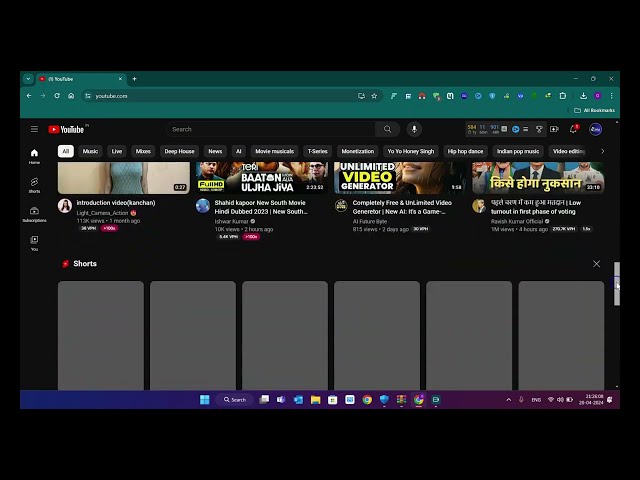Open the YouTube account avatar menu
640x480 pixels.
click(595, 129)
